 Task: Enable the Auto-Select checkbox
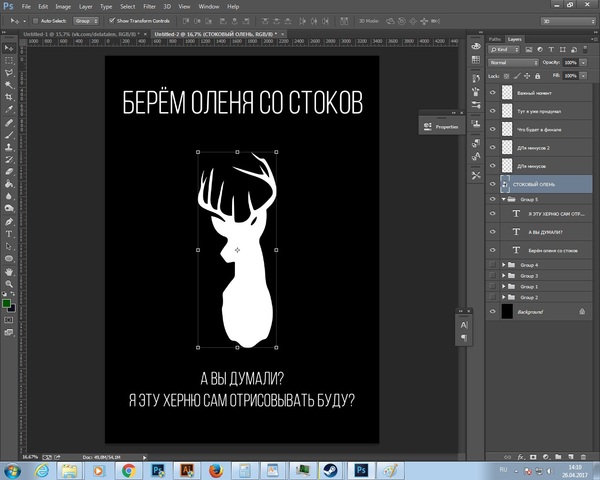click(x=37, y=19)
